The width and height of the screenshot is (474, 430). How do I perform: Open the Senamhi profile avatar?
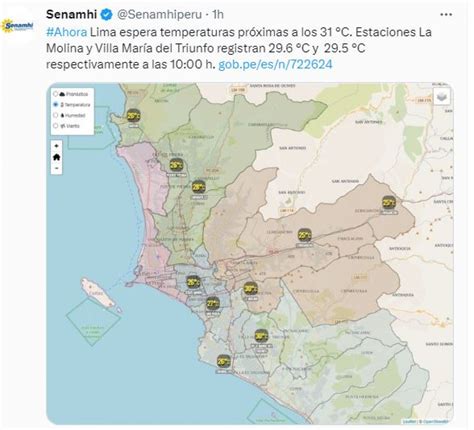point(18,26)
